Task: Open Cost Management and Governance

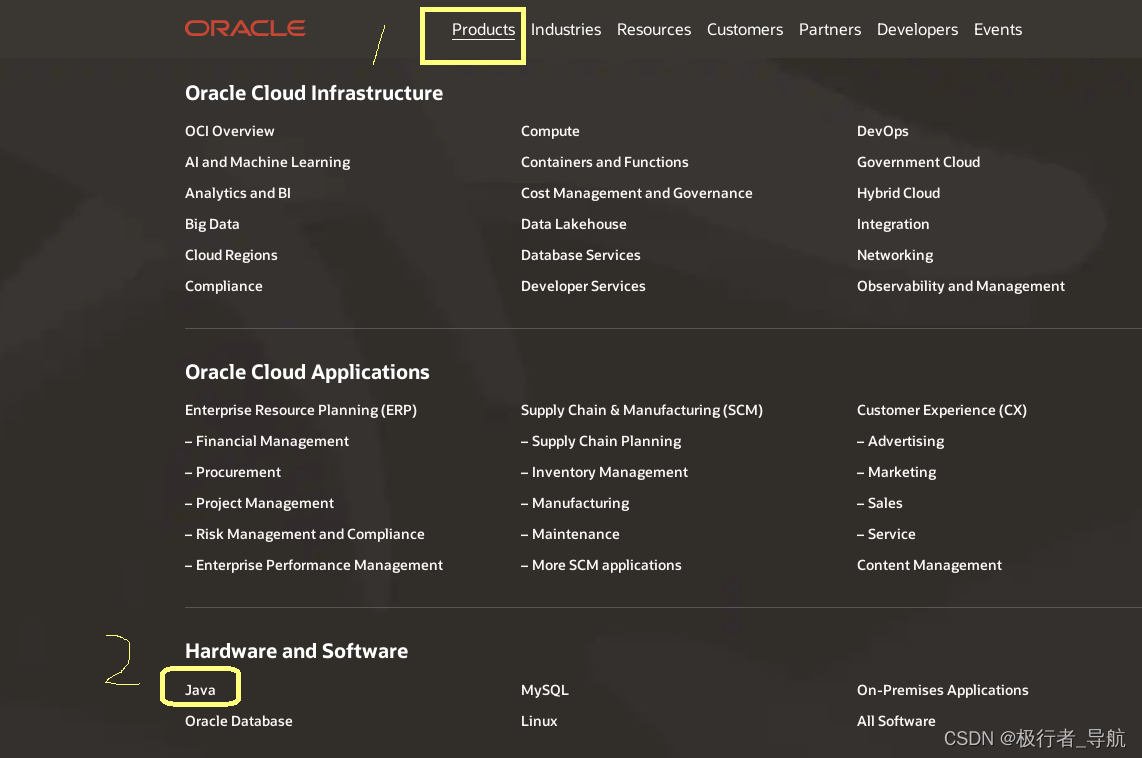Action: 637,193
